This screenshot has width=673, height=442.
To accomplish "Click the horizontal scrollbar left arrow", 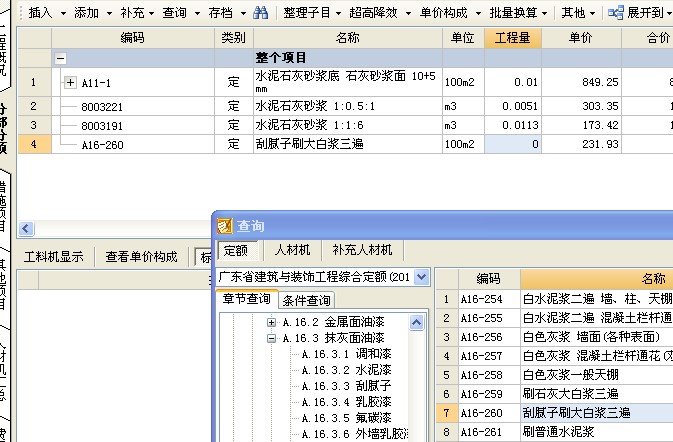I will [26, 228].
